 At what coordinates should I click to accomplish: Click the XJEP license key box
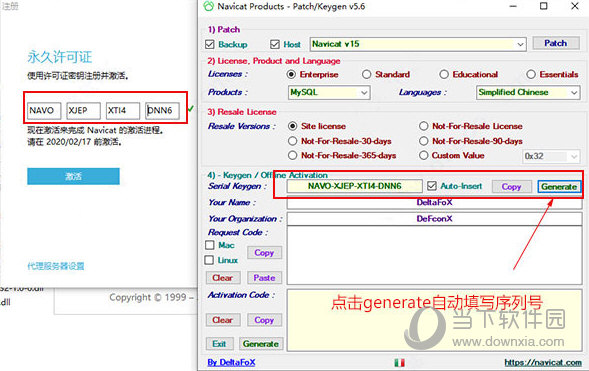tap(83, 111)
